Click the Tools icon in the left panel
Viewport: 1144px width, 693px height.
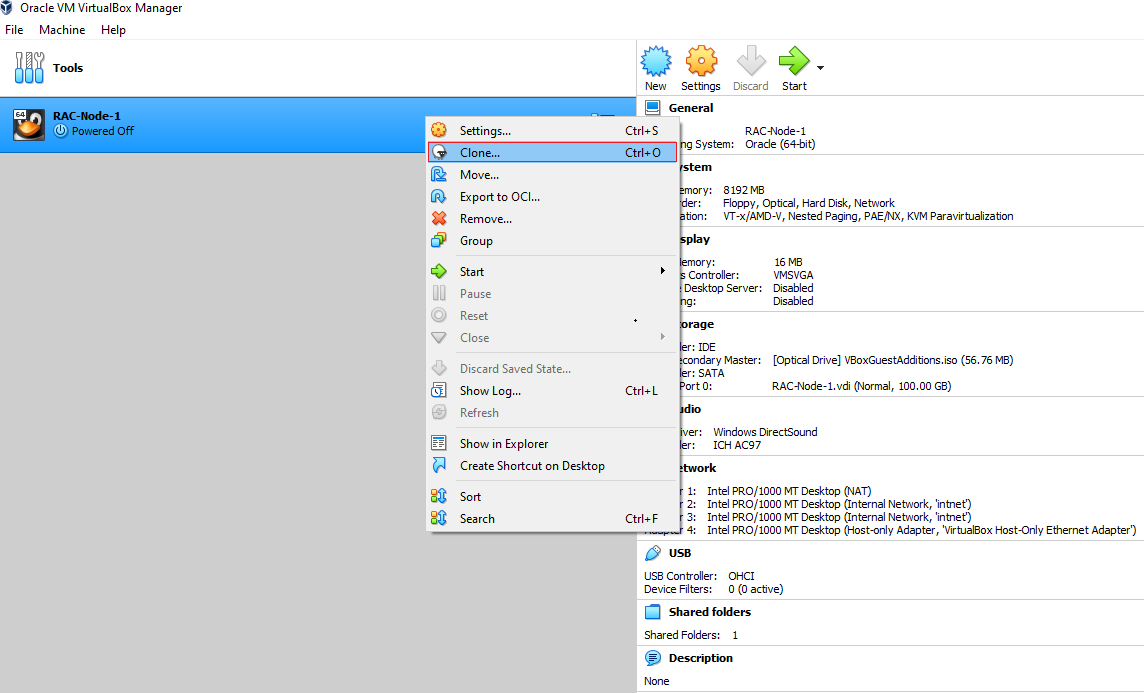tap(29, 68)
